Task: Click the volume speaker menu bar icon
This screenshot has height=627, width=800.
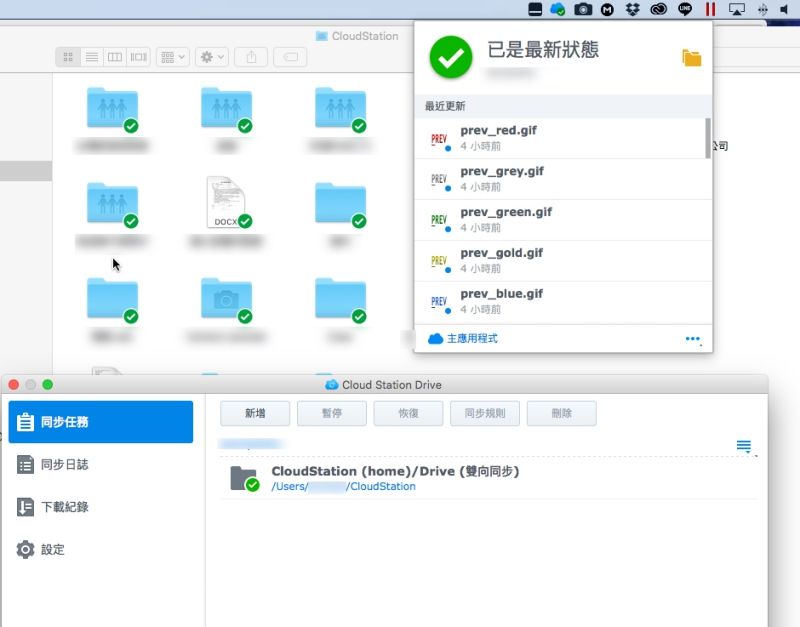Action: (x=785, y=9)
